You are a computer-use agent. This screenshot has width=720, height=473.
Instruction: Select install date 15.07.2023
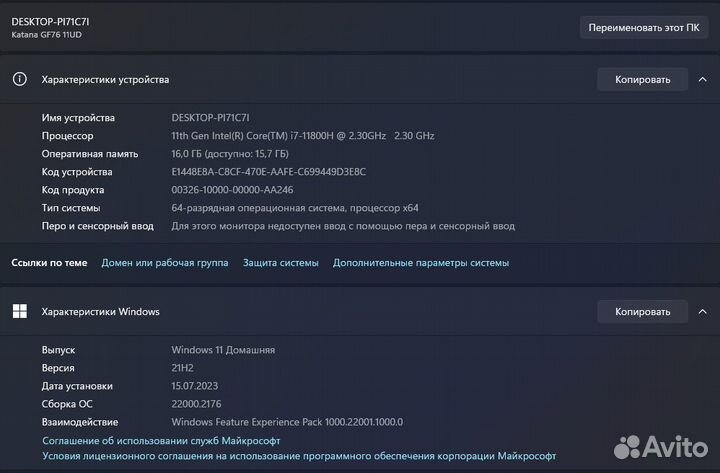(x=195, y=386)
